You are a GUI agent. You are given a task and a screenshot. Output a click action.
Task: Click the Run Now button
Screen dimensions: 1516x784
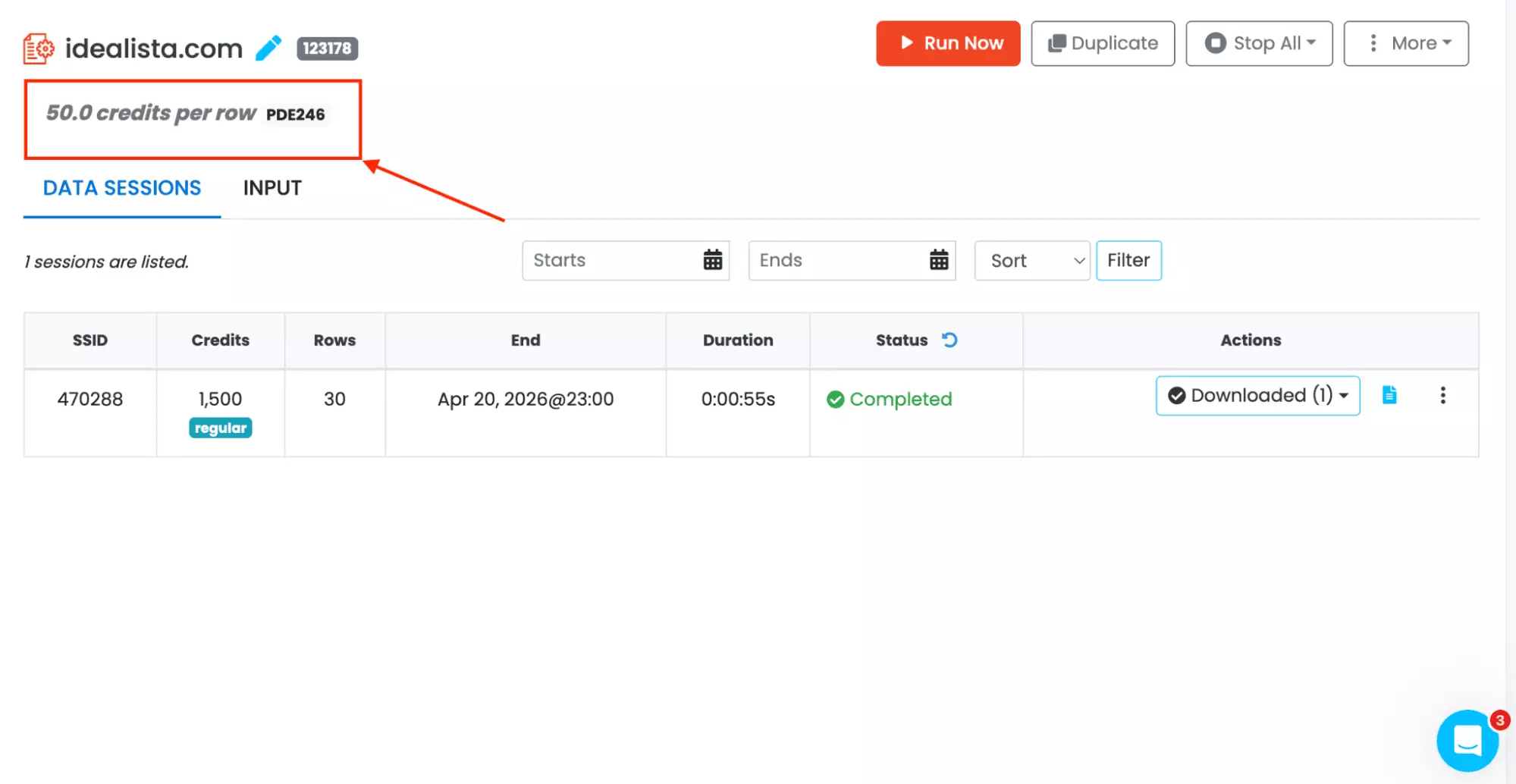click(x=947, y=43)
